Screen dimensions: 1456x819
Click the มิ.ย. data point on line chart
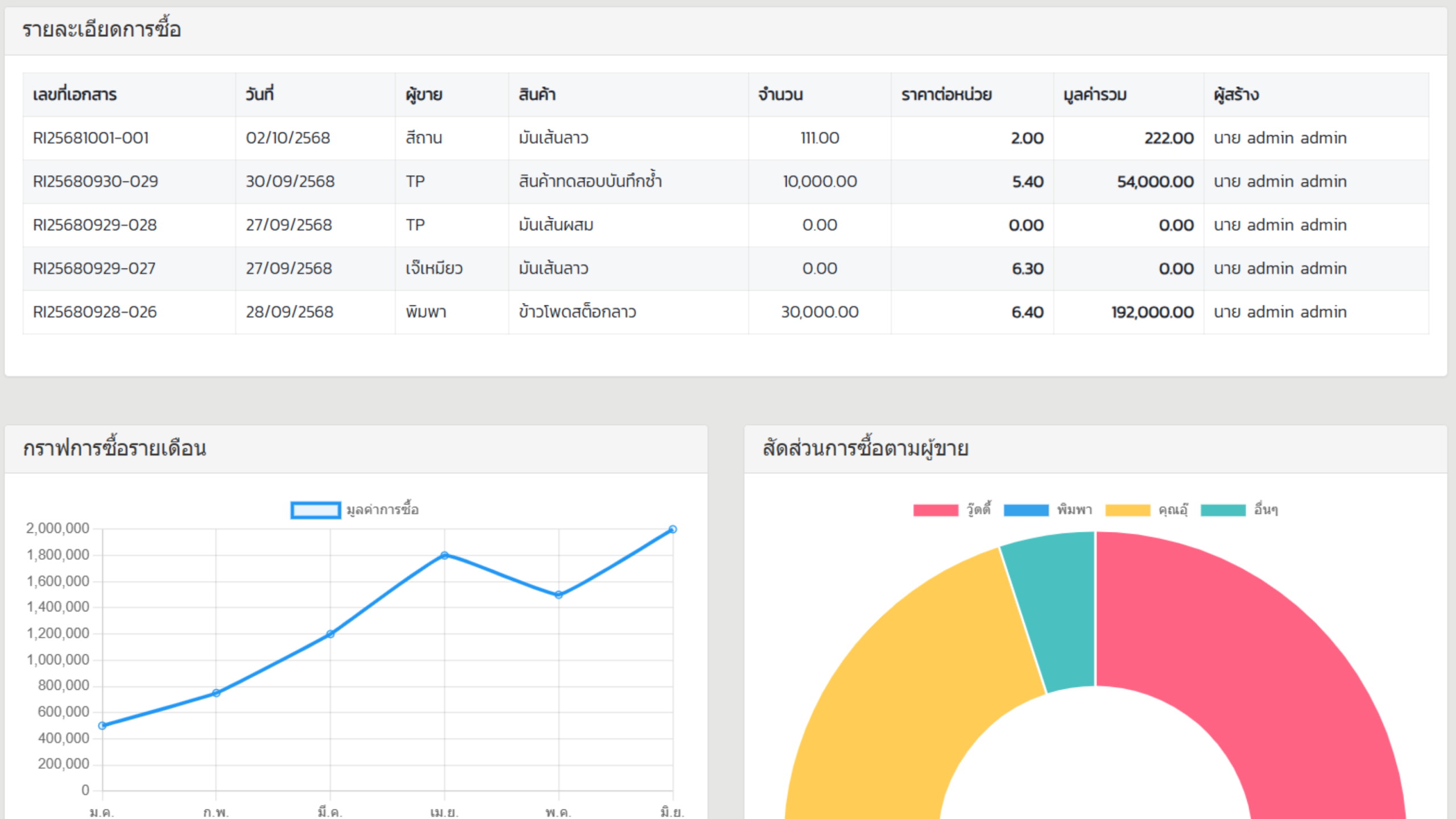pyautogui.click(x=672, y=530)
